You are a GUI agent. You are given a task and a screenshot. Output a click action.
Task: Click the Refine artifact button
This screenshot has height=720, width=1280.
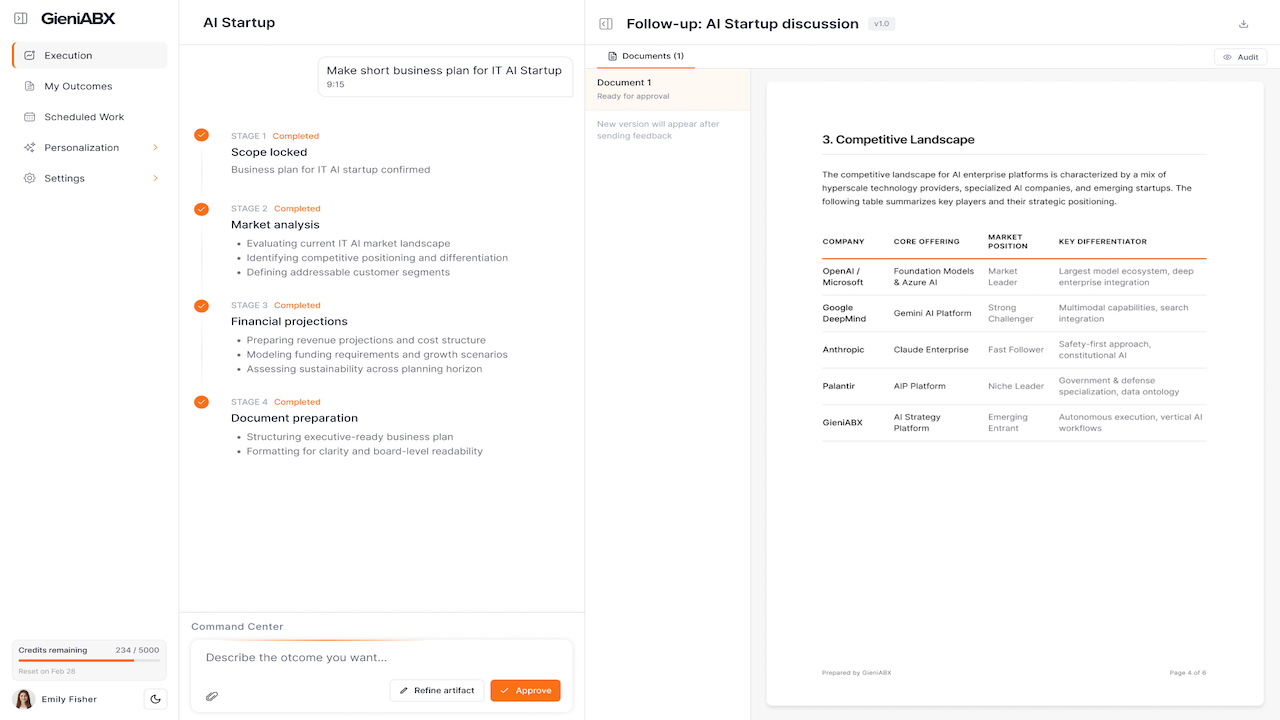pyautogui.click(x=437, y=691)
